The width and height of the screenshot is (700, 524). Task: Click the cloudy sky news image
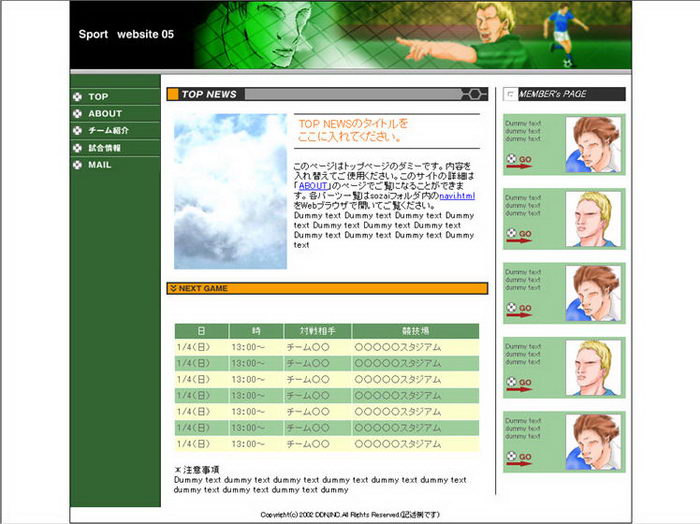pyautogui.click(x=230, y=191)
